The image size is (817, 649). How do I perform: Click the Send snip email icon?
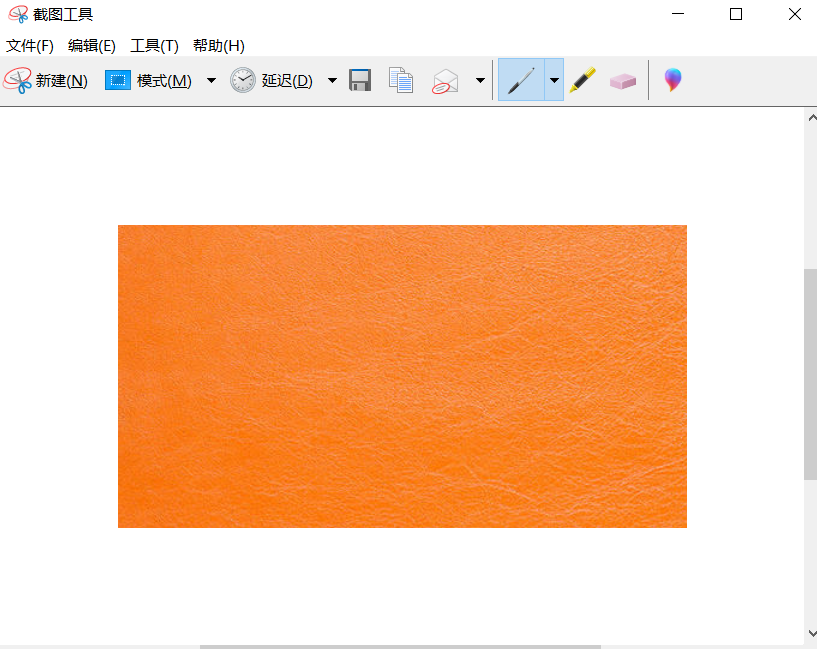[444, 79]
